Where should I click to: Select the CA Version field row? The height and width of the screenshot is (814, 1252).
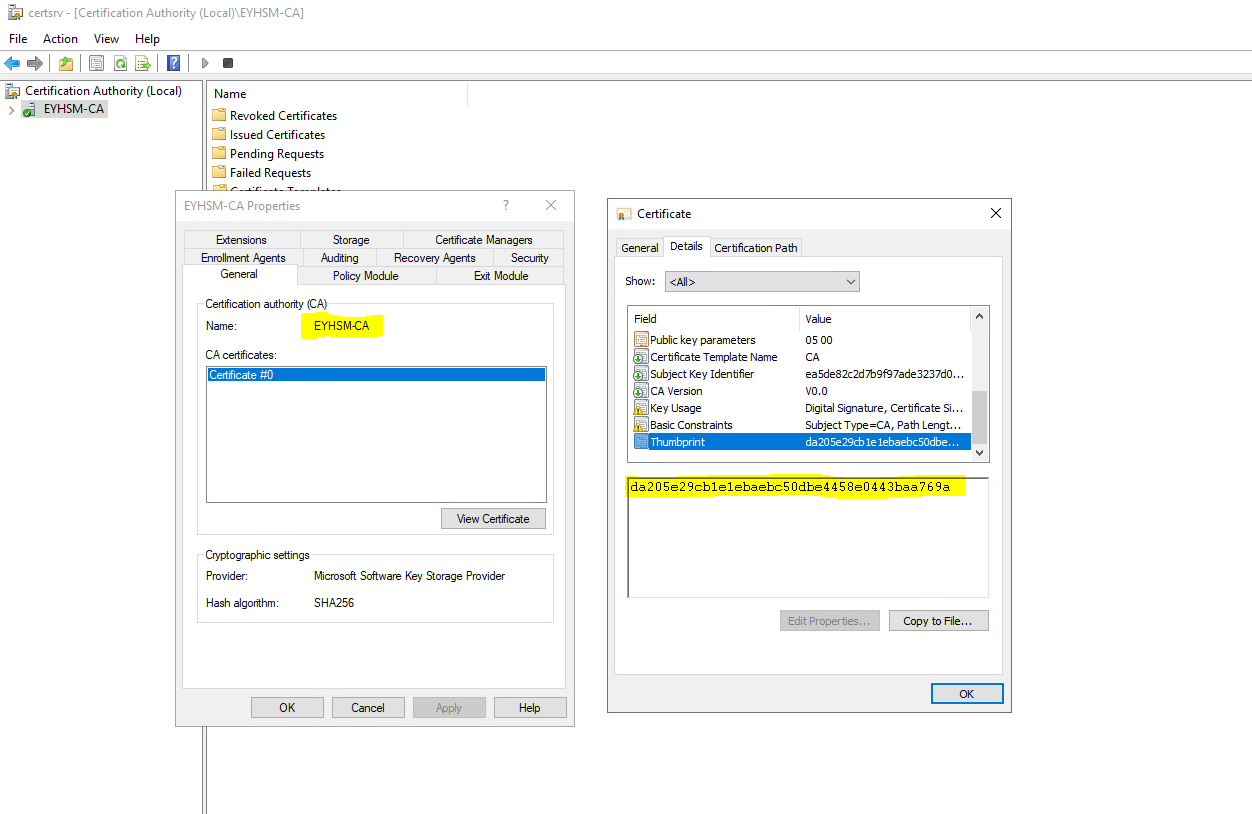tap(801, 391)
